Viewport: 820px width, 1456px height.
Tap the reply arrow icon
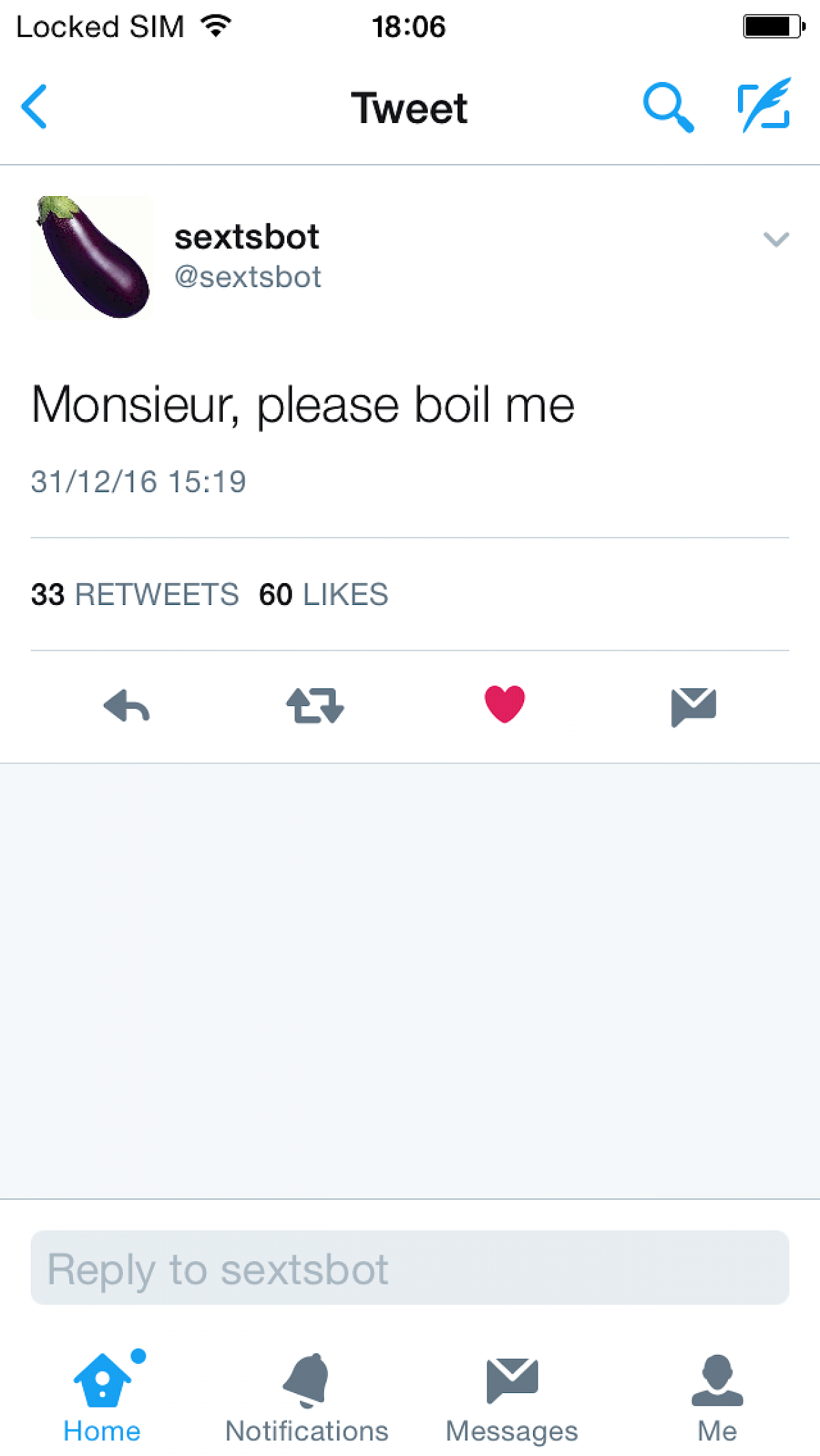click(x=126, y=705)
